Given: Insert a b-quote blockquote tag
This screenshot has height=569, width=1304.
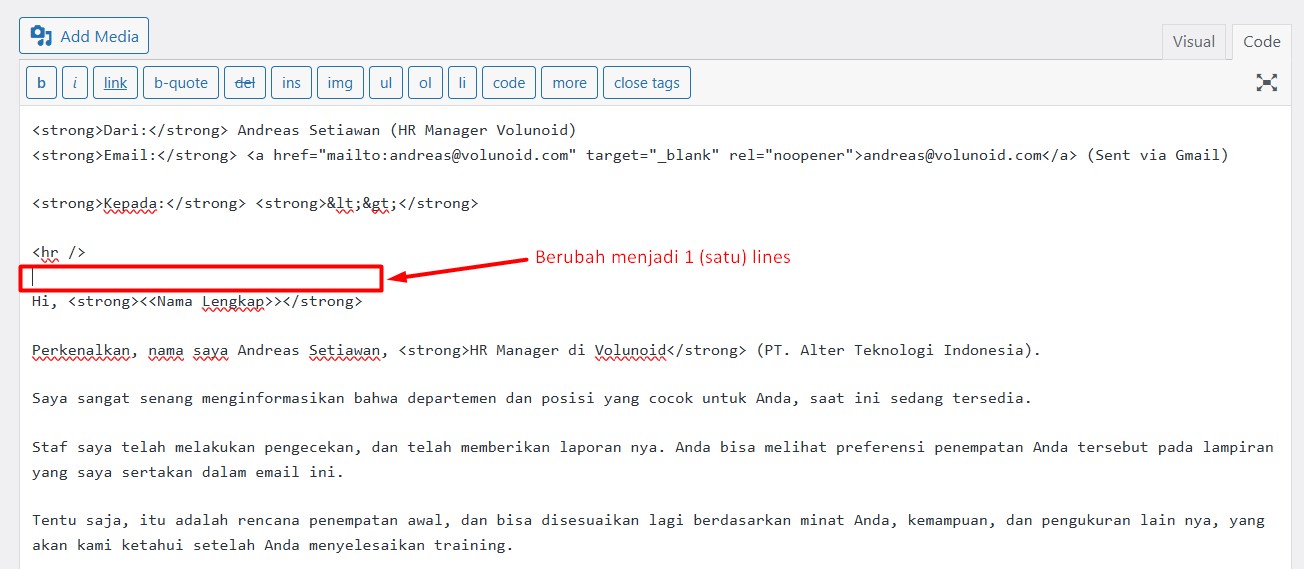Looking at the screenshot, I should [181, 83].
